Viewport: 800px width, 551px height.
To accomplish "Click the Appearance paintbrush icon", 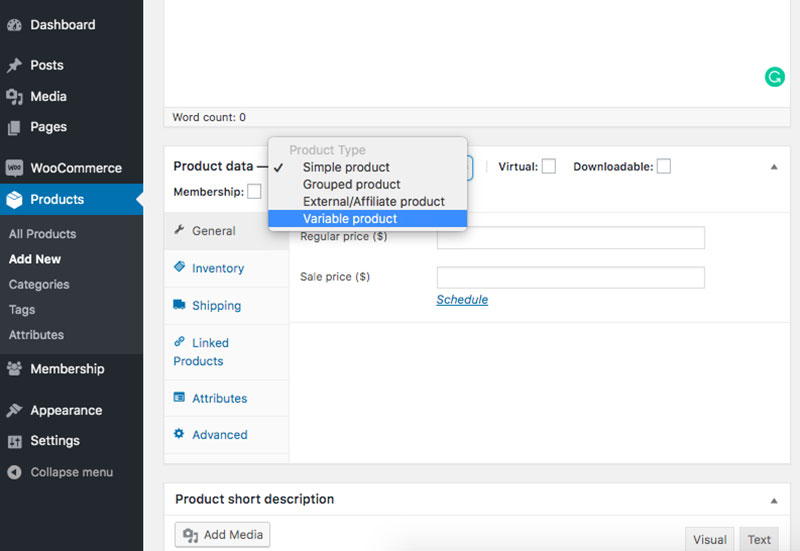I will coord(14,410).
